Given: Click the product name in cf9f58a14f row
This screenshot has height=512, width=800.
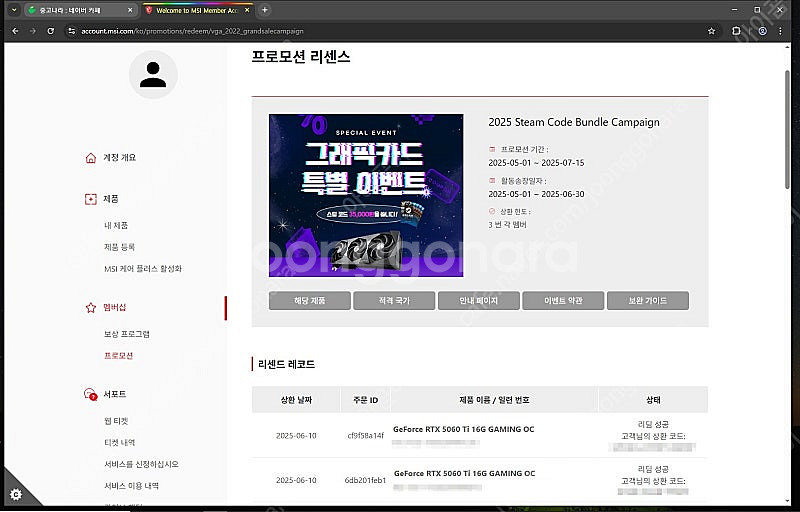Looking at the screenshot, I should click(x=464, y=429).
